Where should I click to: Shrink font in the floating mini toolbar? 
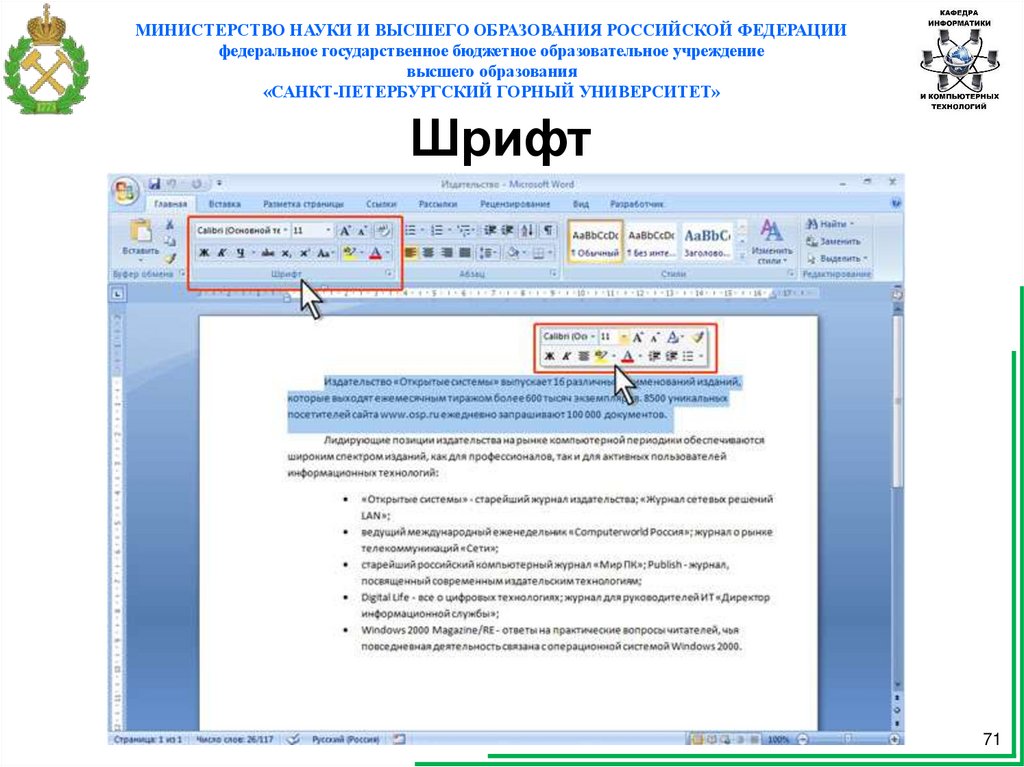654,337
